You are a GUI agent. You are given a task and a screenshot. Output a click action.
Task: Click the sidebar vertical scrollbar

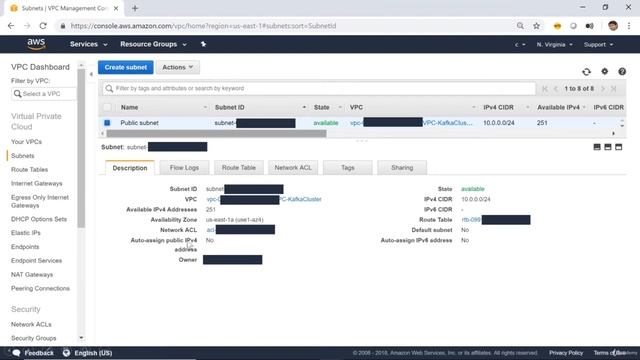click(81, 147)
